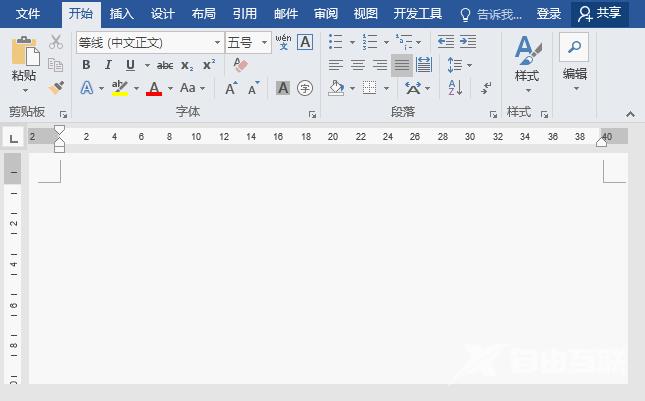This screenshot has width=645, height=401.
Task: Open the 布局 ribbon tab
Action: [x=203, y=14]
